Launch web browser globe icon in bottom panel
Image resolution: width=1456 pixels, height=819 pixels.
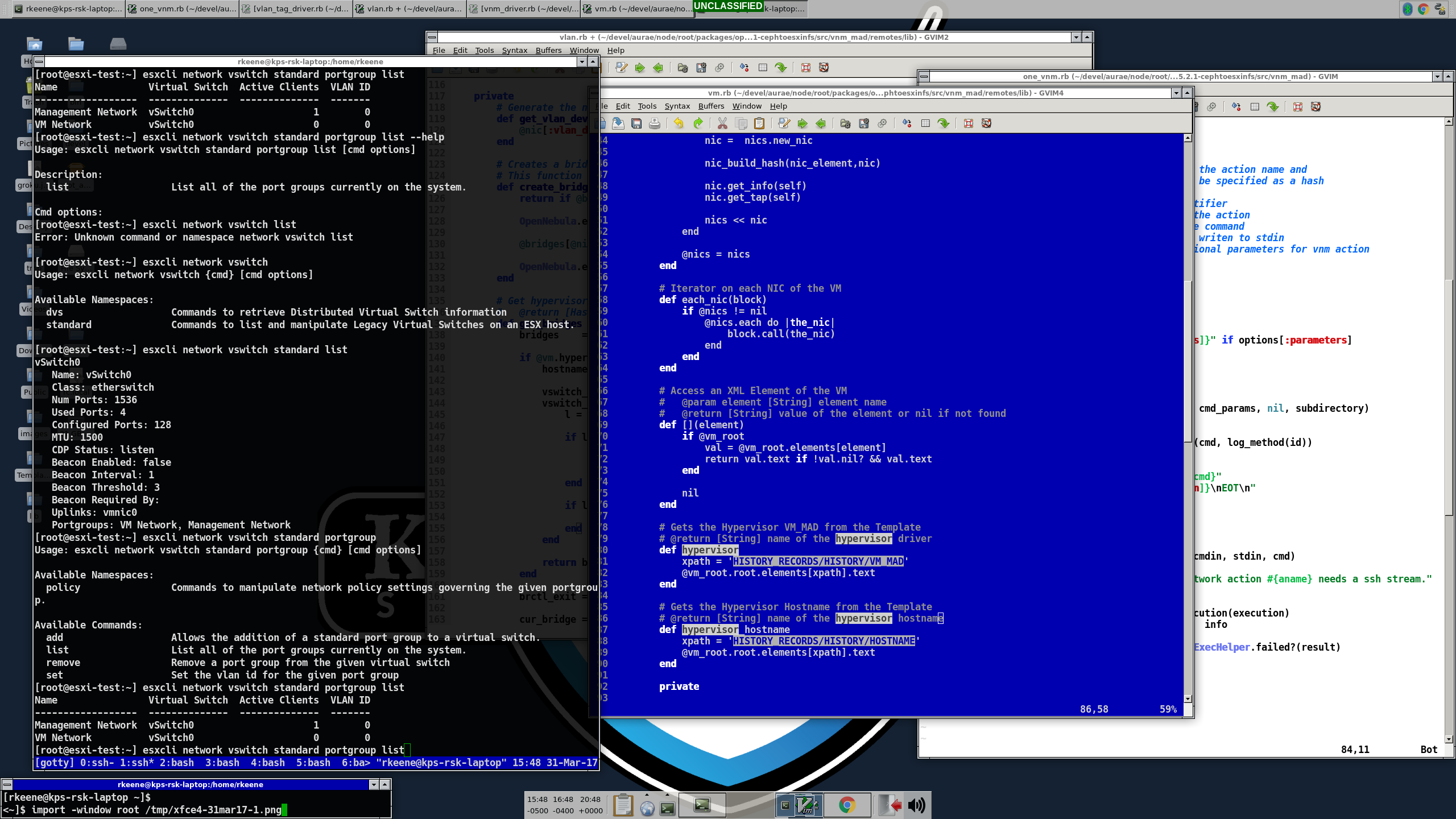click(x=647, y=807)
